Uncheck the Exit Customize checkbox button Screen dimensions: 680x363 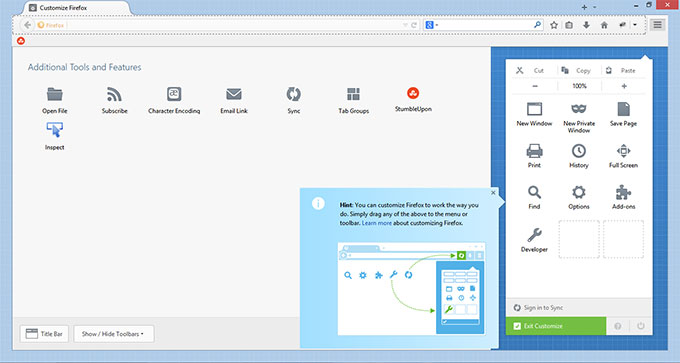click(556, 326)
